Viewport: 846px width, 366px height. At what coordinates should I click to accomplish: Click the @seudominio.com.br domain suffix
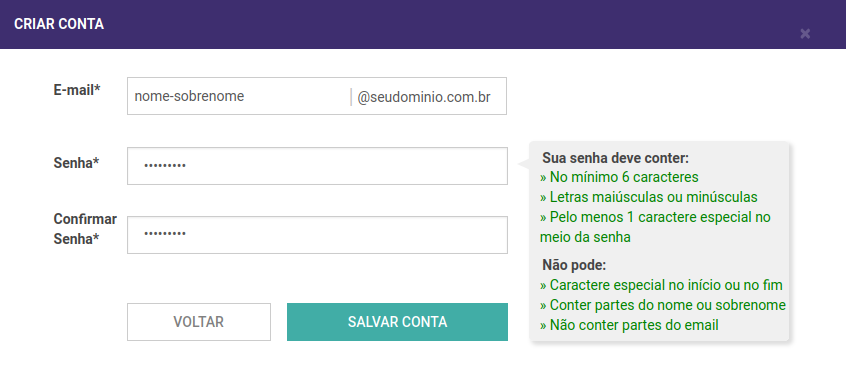(424, 97)
